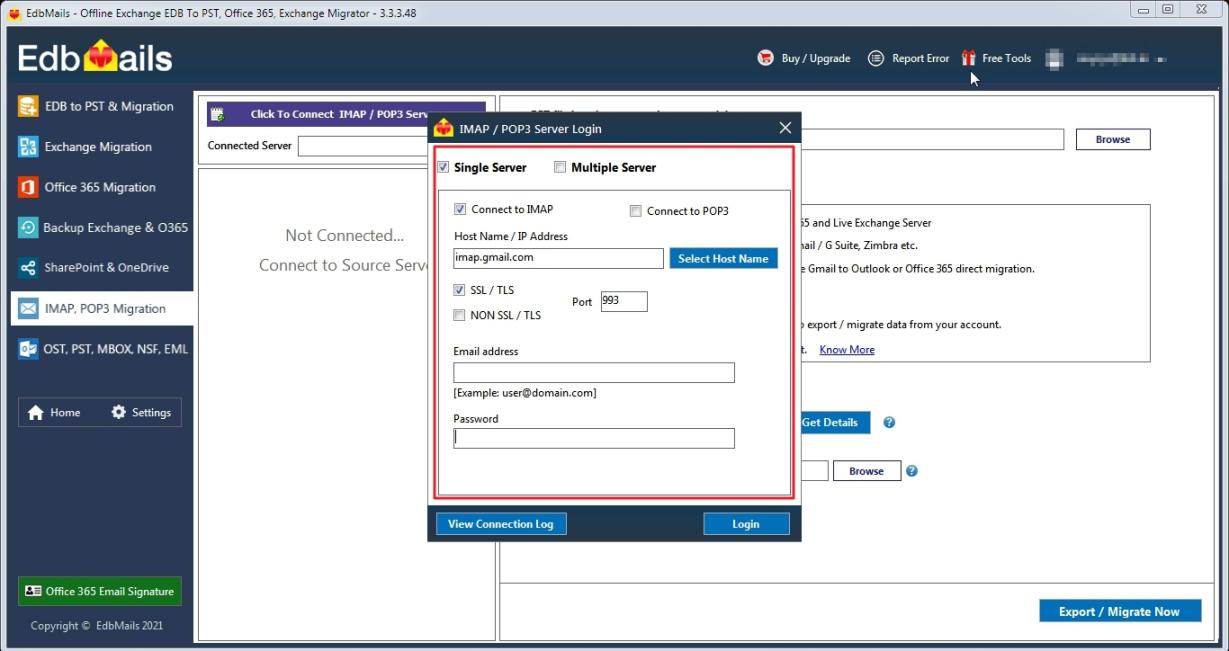Click lower Browse button beside help icon
Image resolution: width=1229 pixels, height=651 pixels.
(x=866, y=471)
